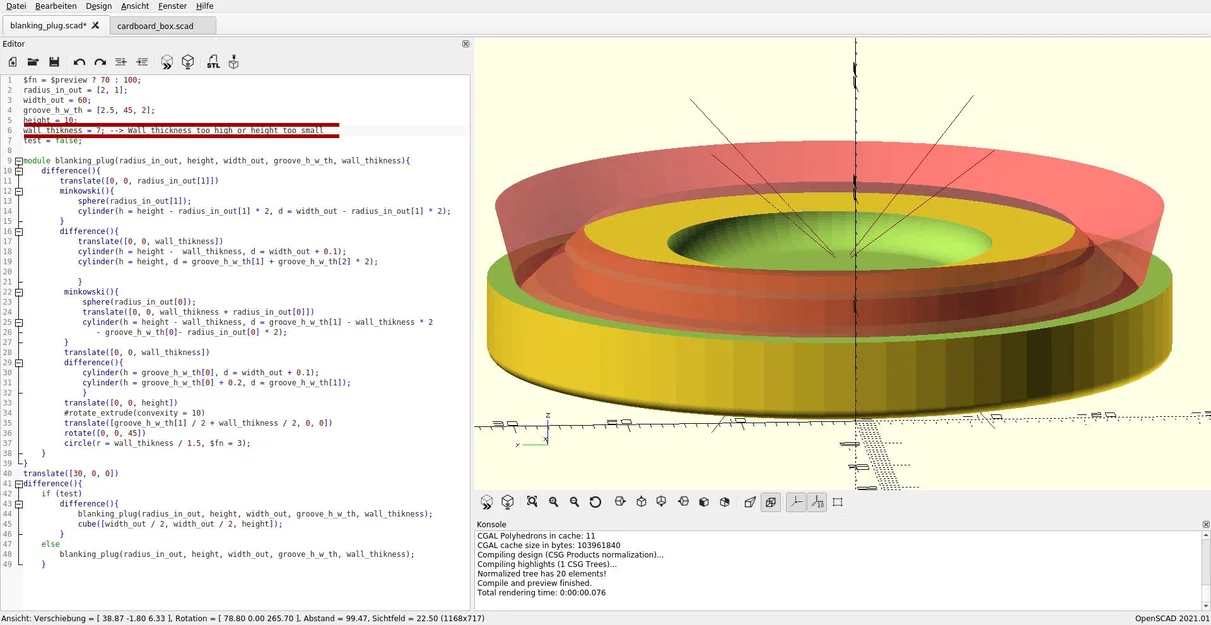Zoom out of the 3D view
The width and height of the screenshot is (1211, 625).
pyautogui.click(x=574, y=502)
